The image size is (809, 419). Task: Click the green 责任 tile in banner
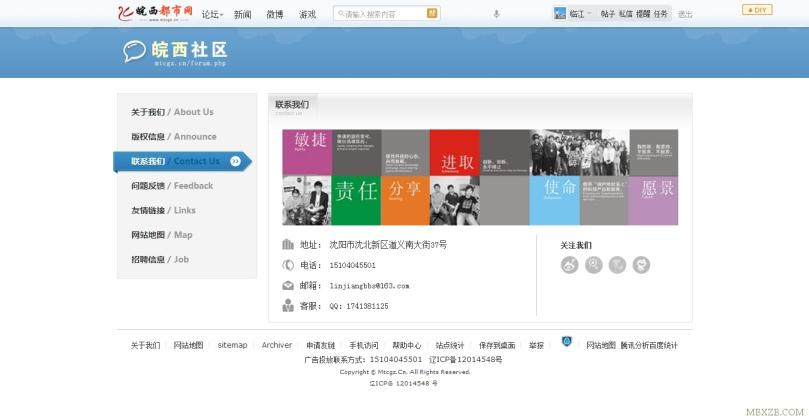tap(355, 201)
